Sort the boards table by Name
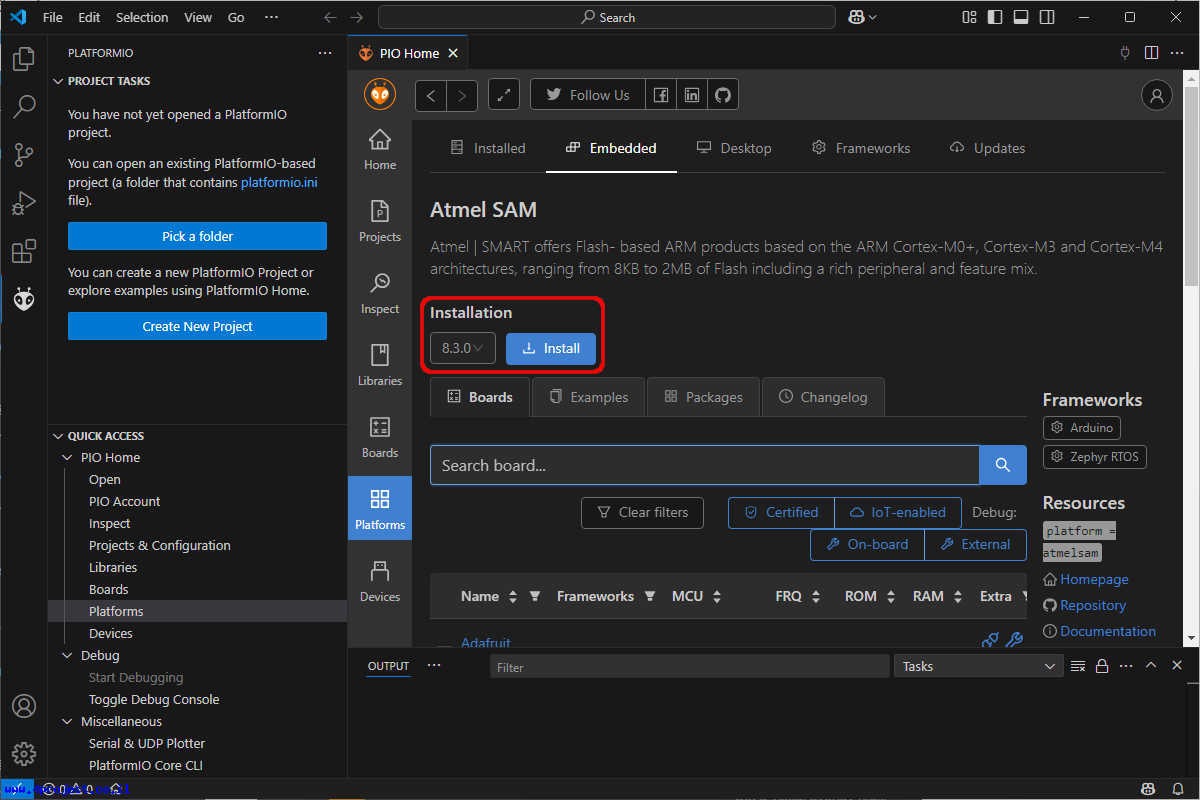This screenshot has height=800, width=1200. (x=513, y=596)
